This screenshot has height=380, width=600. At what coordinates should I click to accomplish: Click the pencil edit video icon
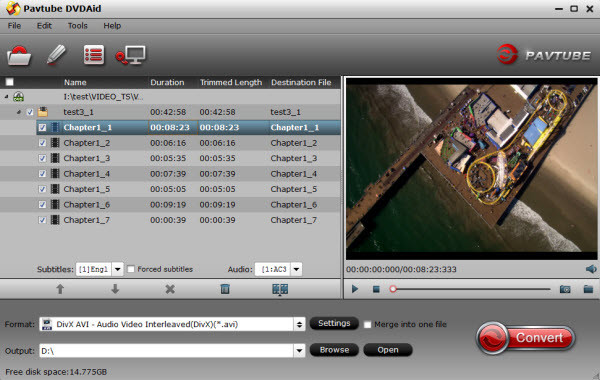tap(56, 55)
